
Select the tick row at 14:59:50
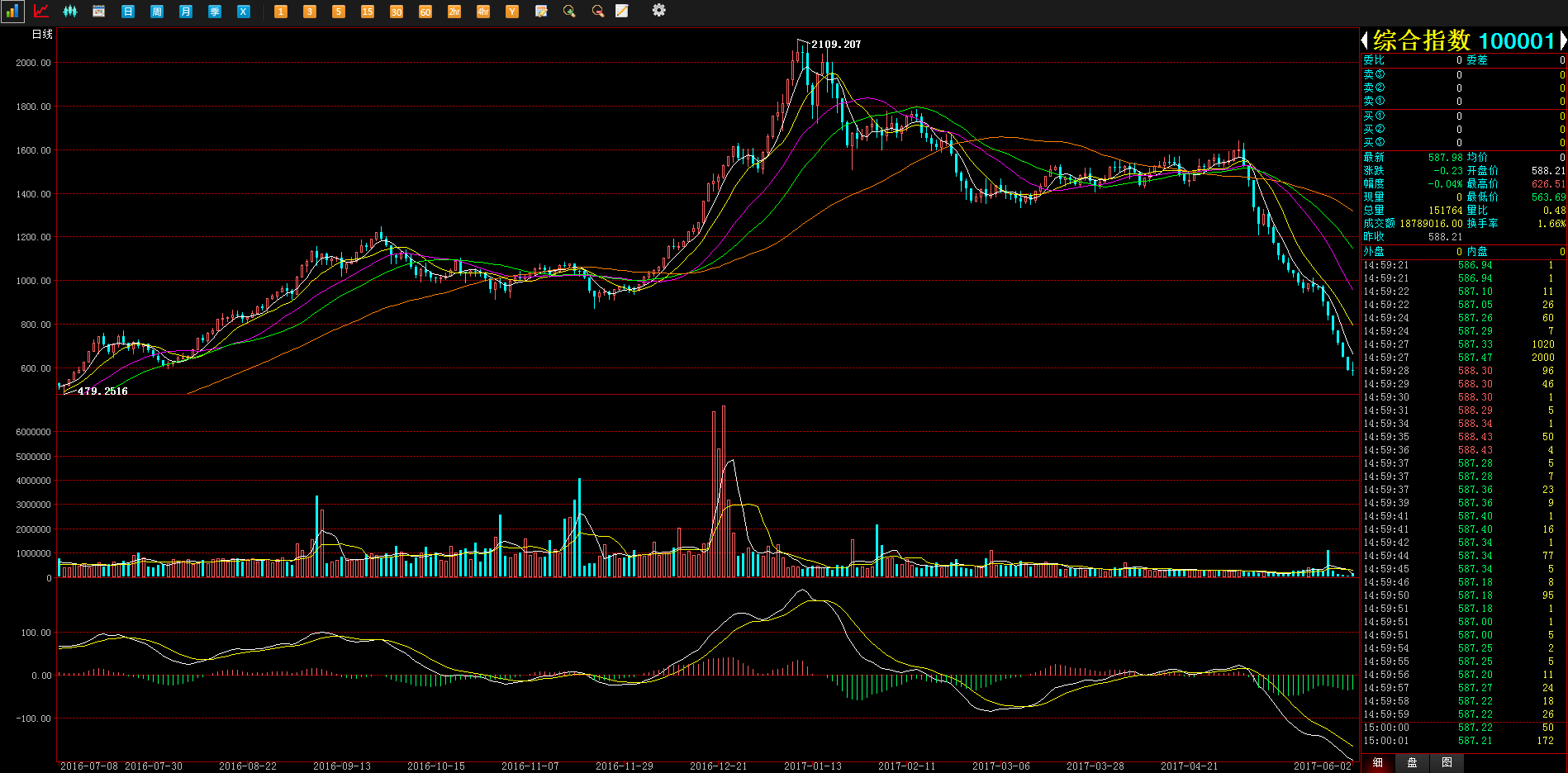click(1464, 595)
